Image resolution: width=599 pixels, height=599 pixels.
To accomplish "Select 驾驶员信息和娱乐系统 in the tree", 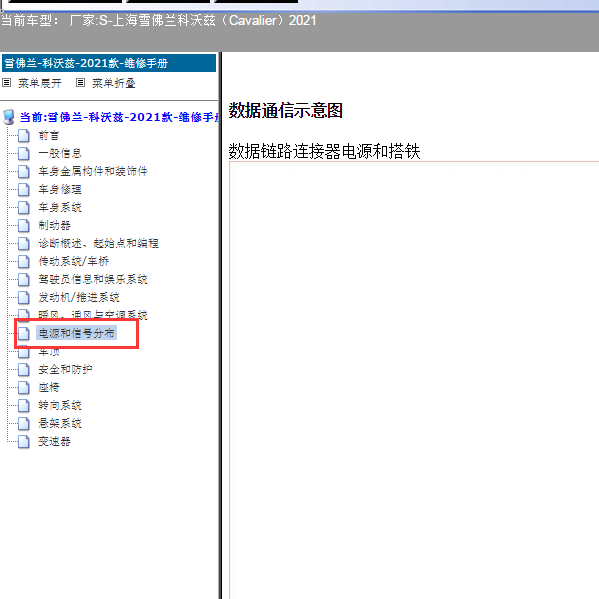I will (x=93, y=279).
